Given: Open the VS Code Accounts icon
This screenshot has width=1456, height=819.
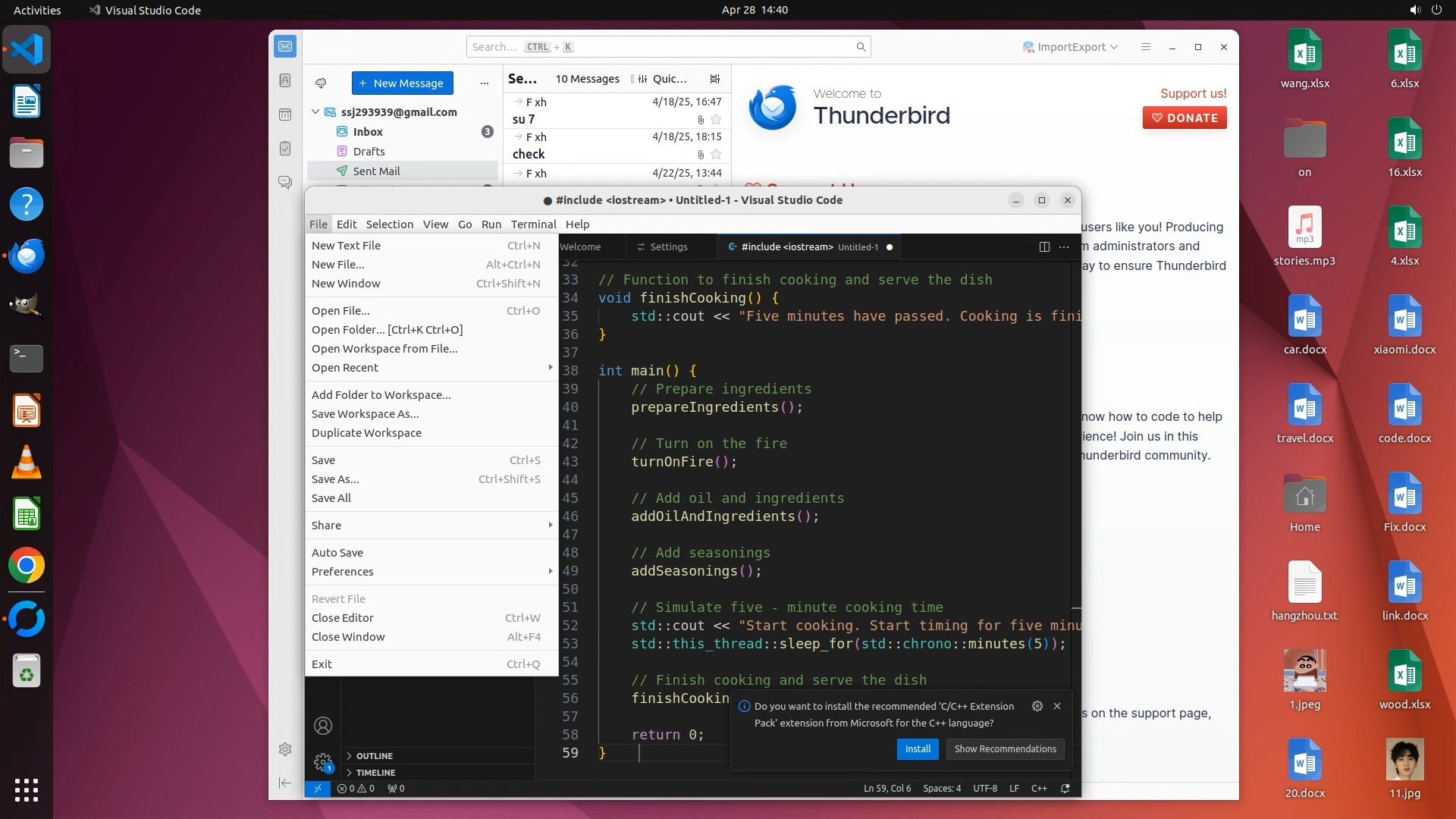Looking at the screenshot, I should pos(323,726).
